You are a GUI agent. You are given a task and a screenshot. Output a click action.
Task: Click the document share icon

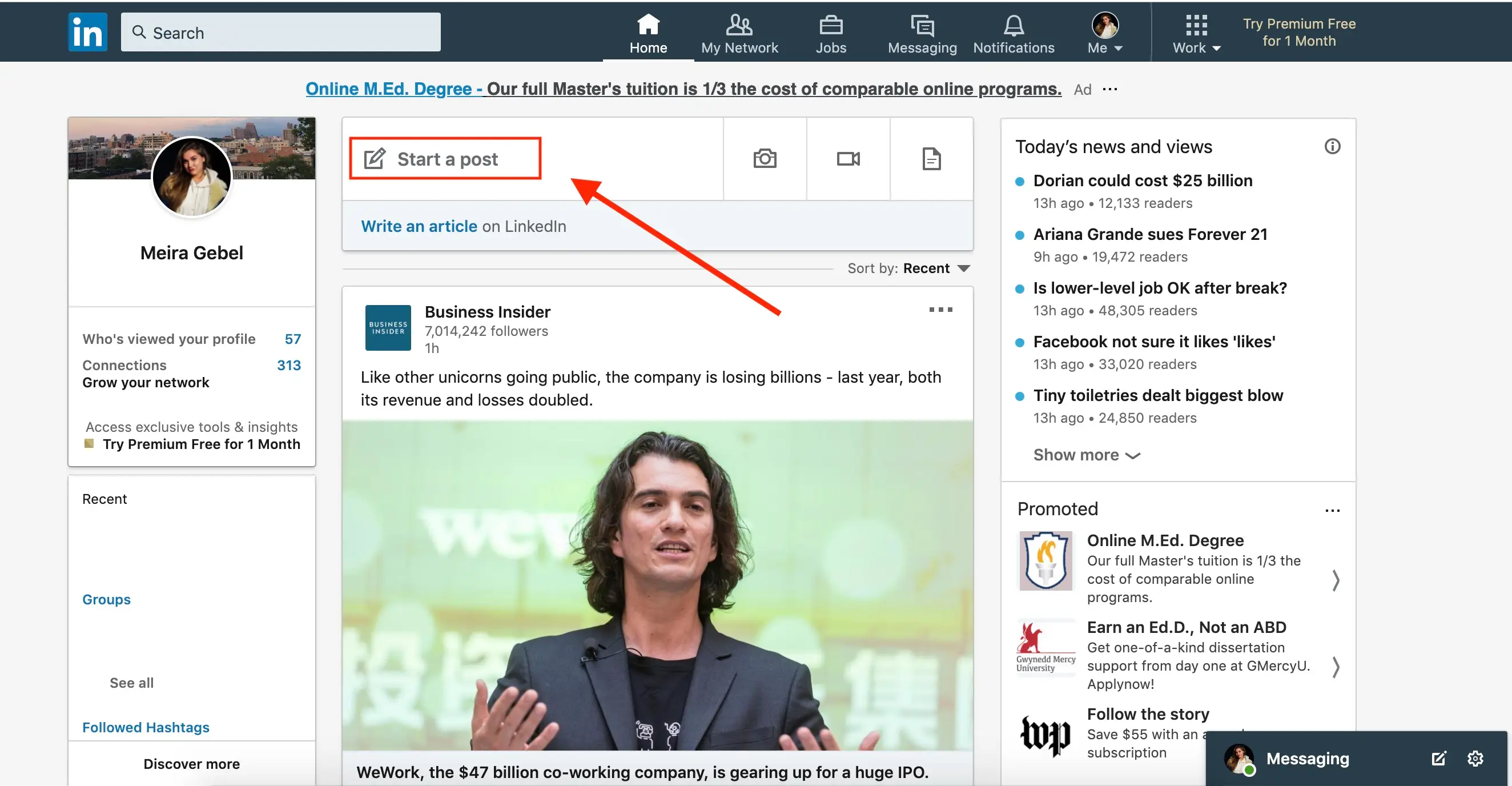931,158
